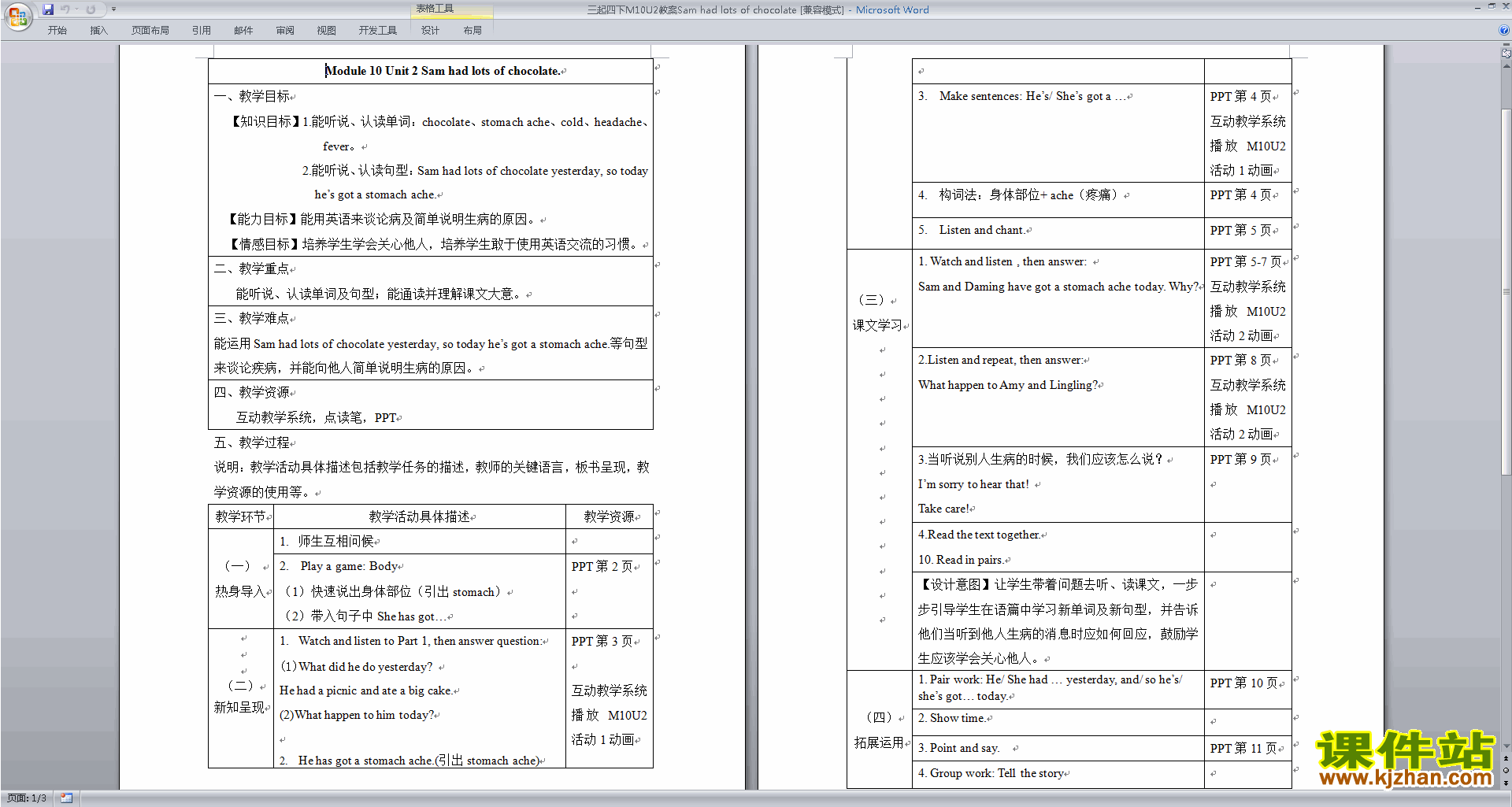Click the split-window handle above the scrollbar
The width and height of the screenshot is (1512, 807).
(1506, 45)
